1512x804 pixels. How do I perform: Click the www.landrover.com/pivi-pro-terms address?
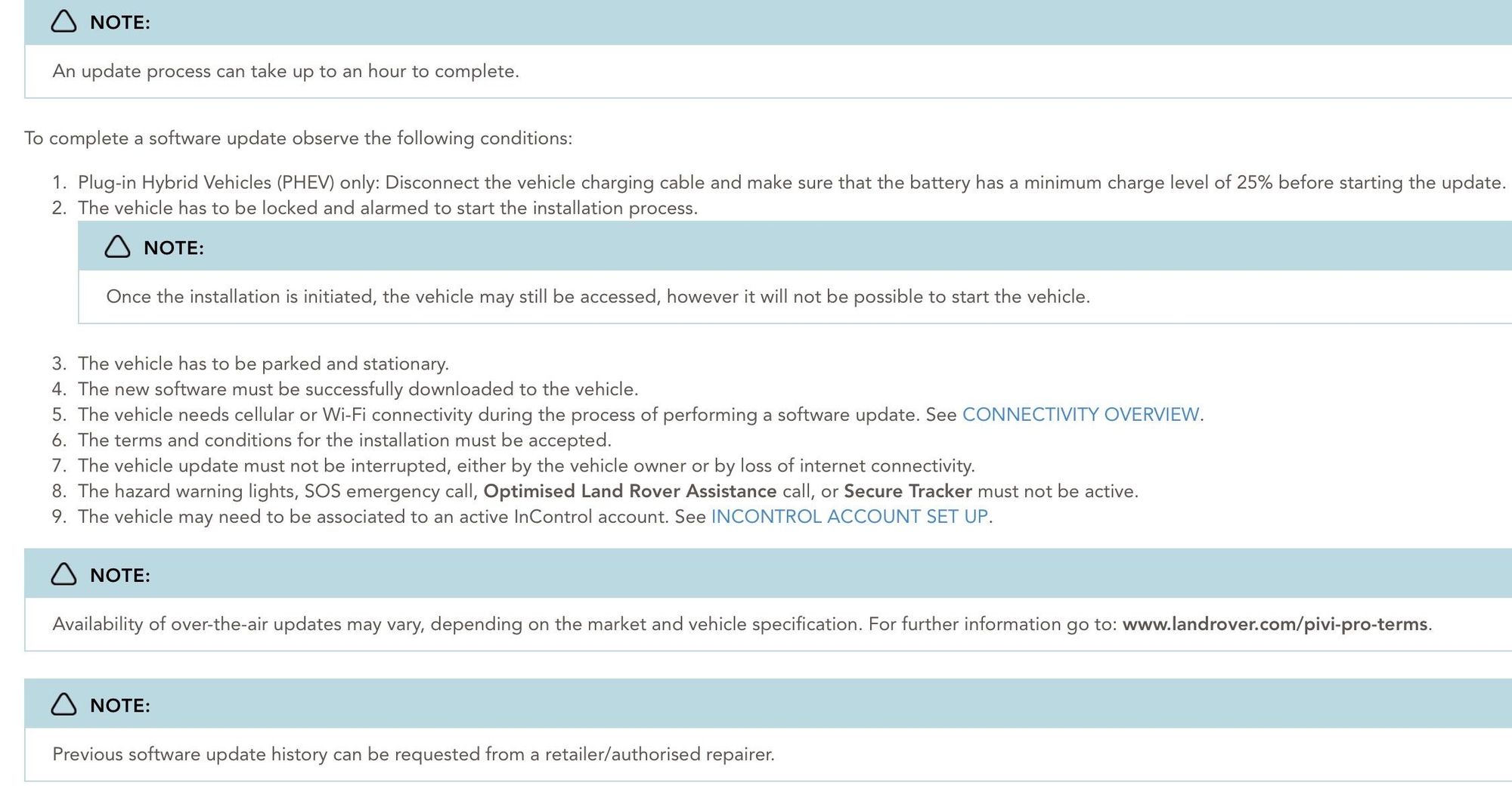pyautogui.click(x=1275, y=624)
